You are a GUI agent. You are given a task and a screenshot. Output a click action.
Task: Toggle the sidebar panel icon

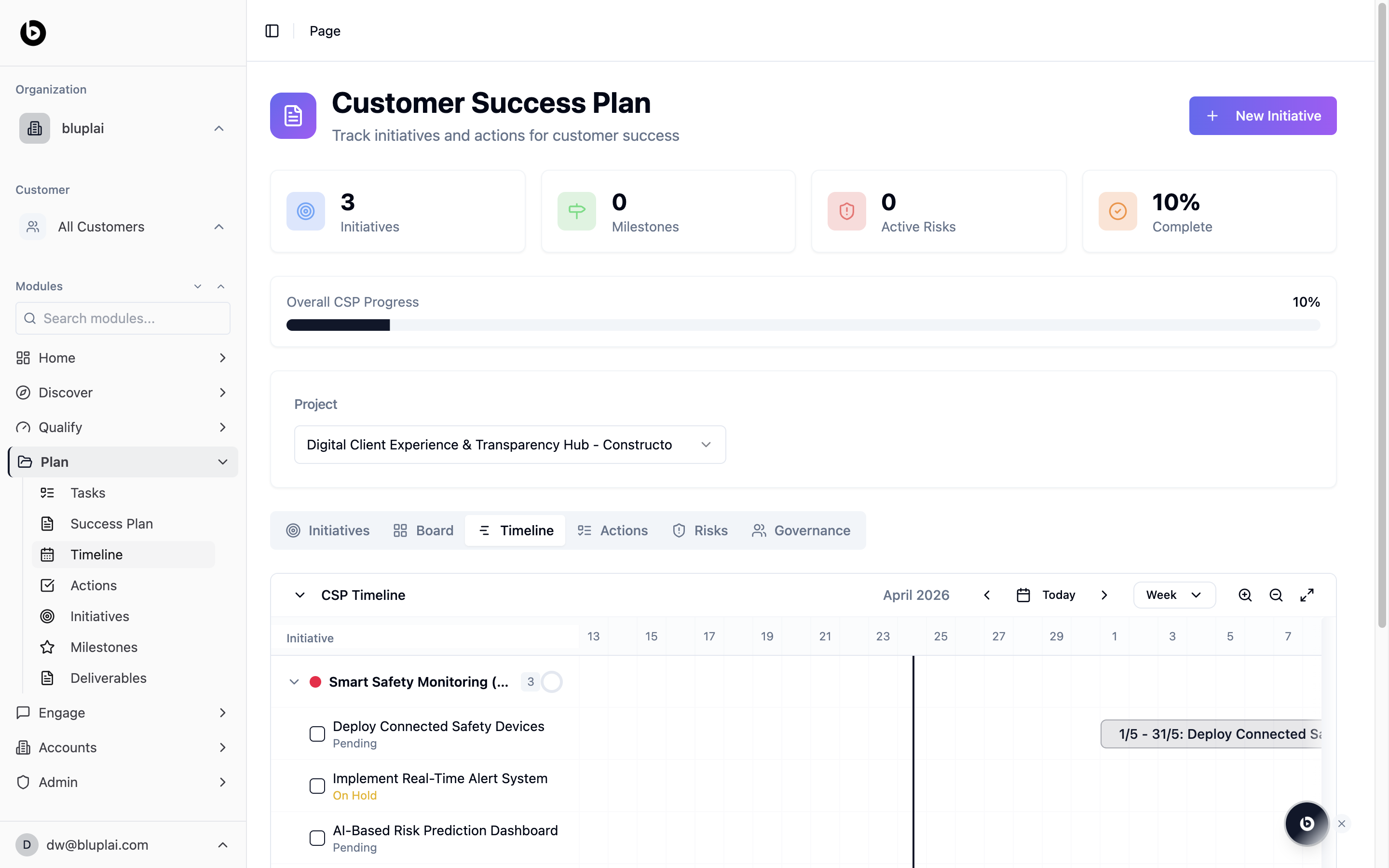coord(272,31)
